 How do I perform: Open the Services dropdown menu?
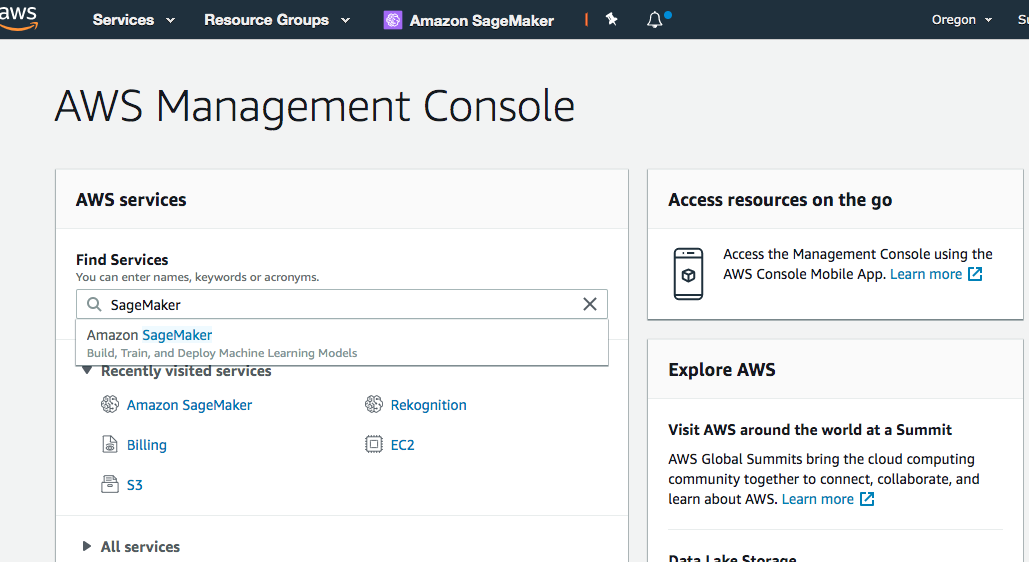click(x=134, y=20)
